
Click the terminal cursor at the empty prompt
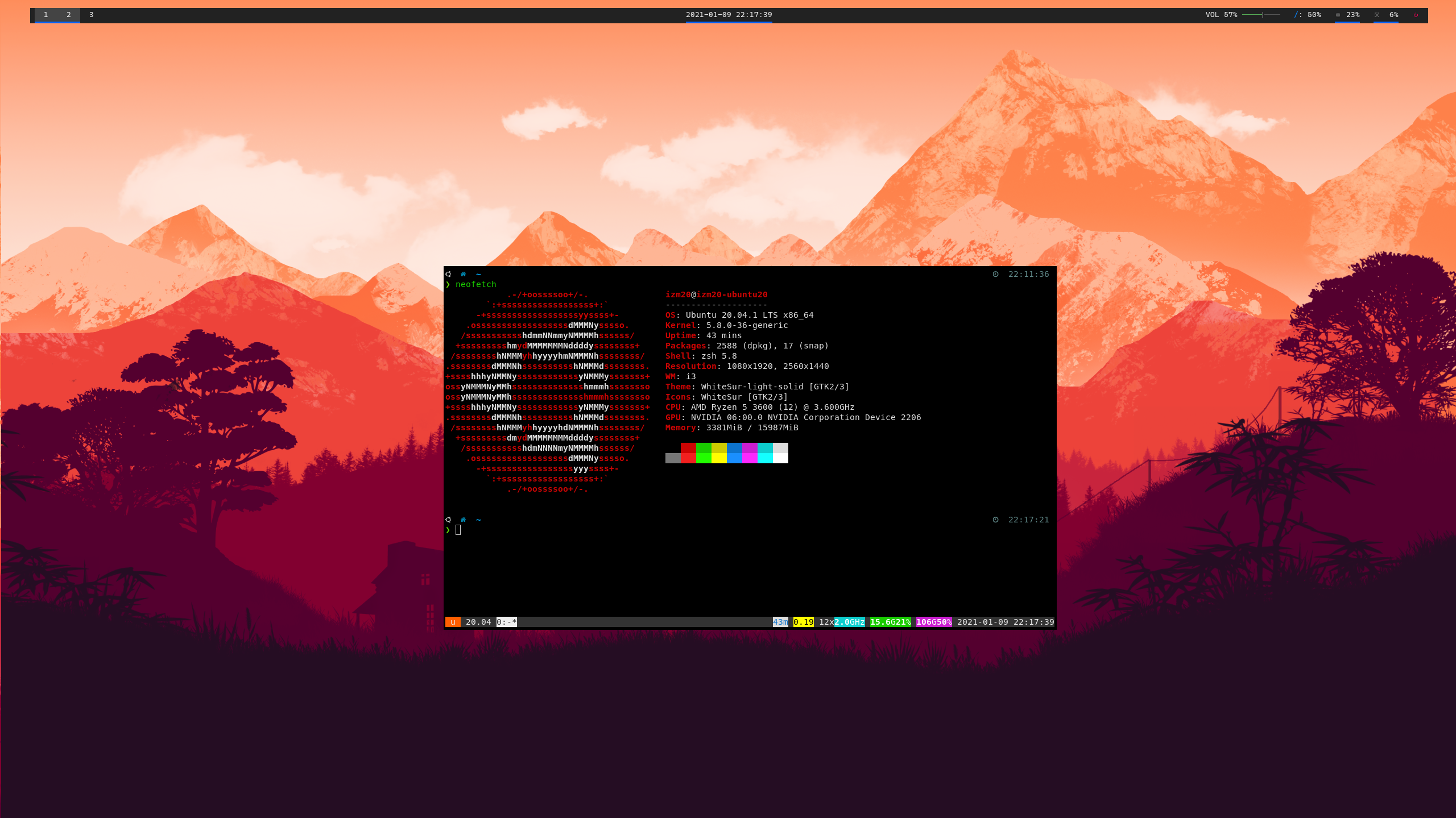tap(458, 530)
